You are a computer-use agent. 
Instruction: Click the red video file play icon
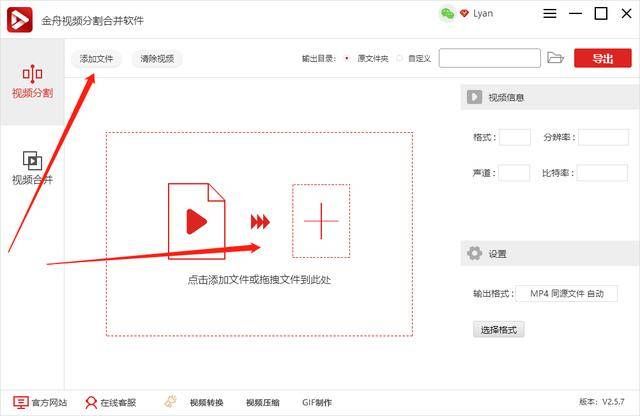click(x=196, y=221)
